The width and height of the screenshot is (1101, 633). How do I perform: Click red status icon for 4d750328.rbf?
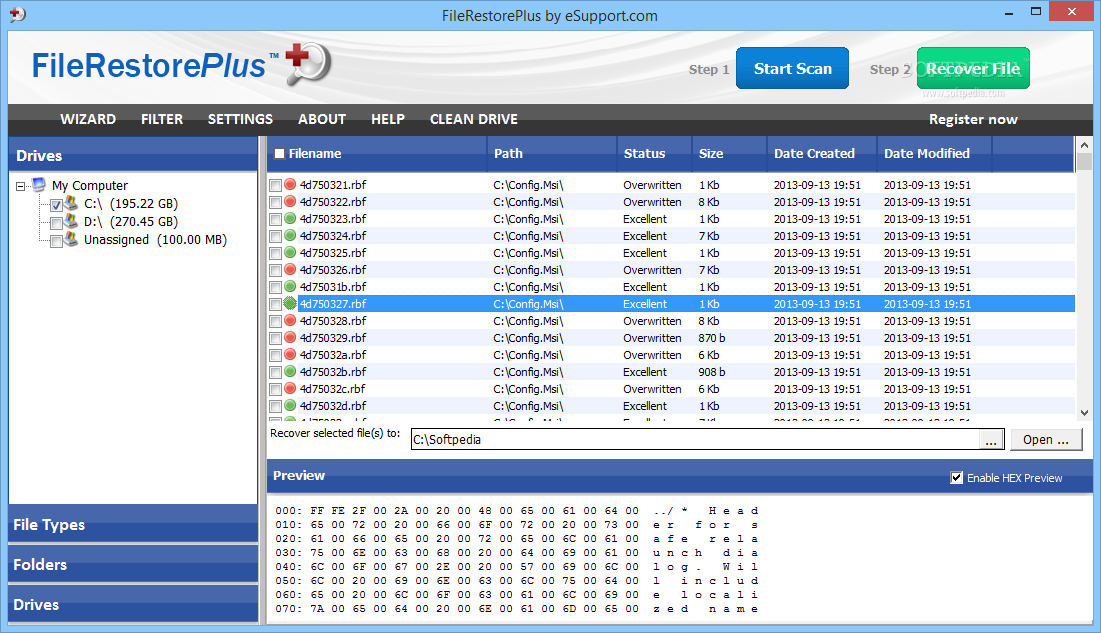tap(290, 320)
